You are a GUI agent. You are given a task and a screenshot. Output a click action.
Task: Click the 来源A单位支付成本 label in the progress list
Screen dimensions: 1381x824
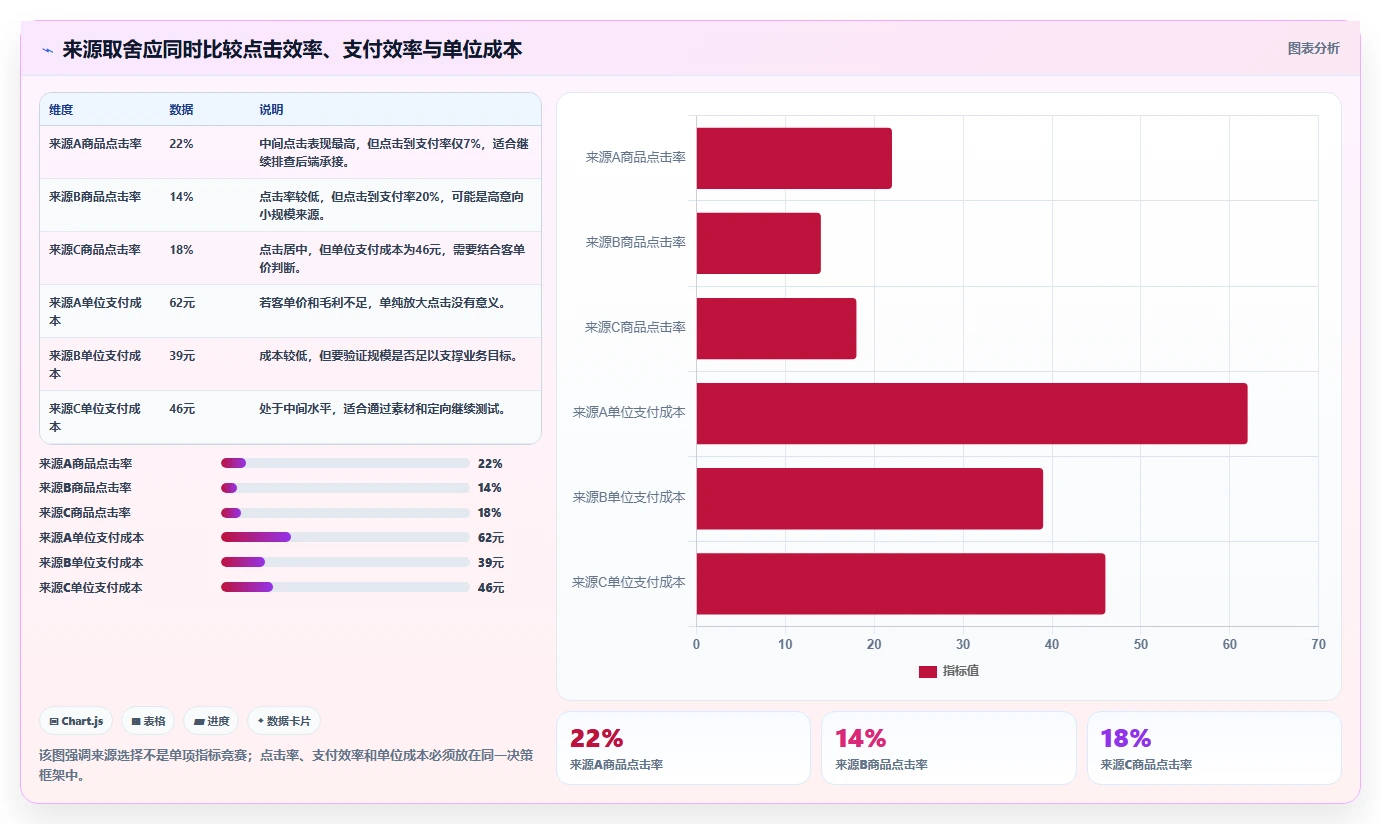pos(91,538)
